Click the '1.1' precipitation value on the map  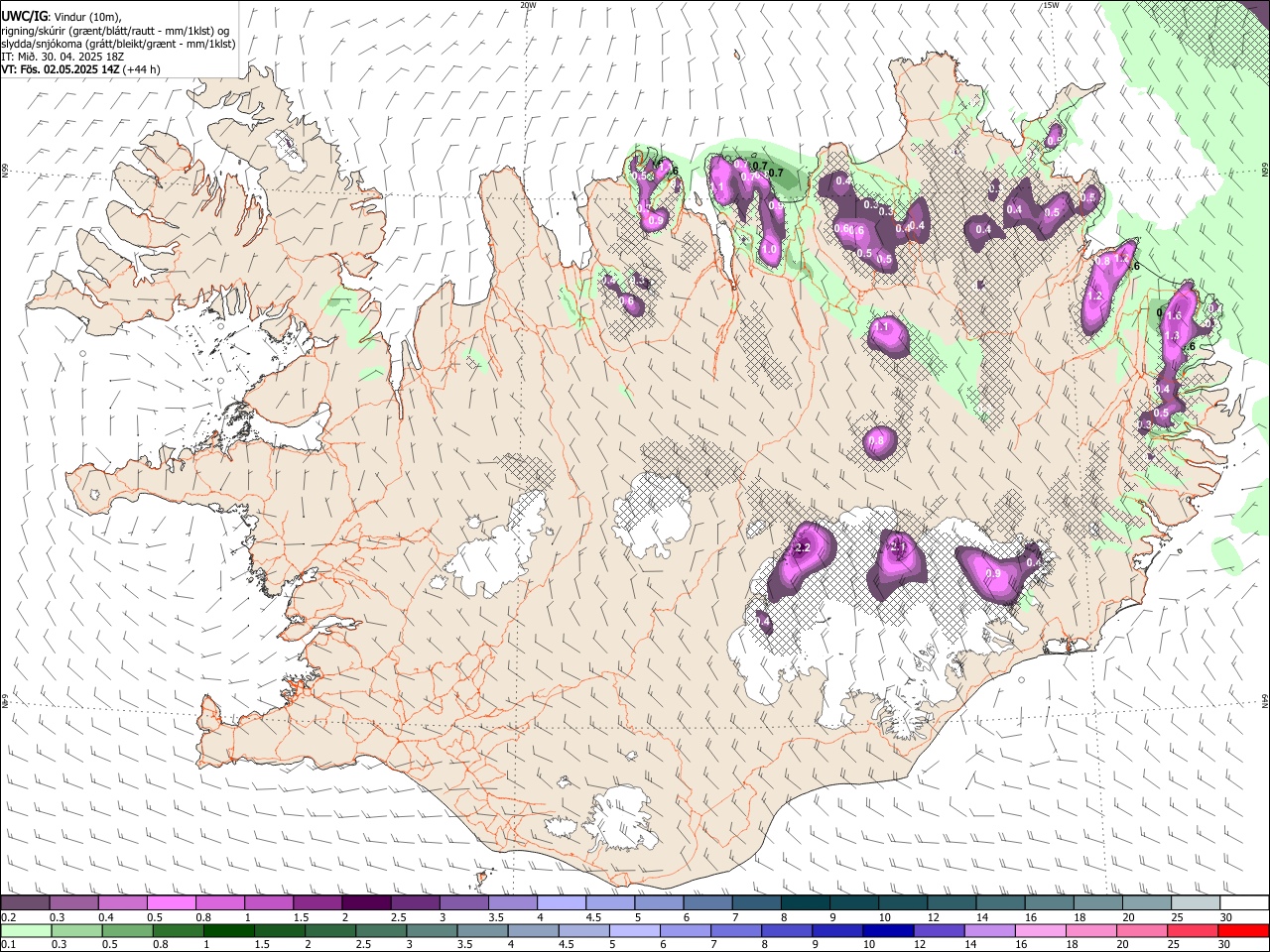881,327
